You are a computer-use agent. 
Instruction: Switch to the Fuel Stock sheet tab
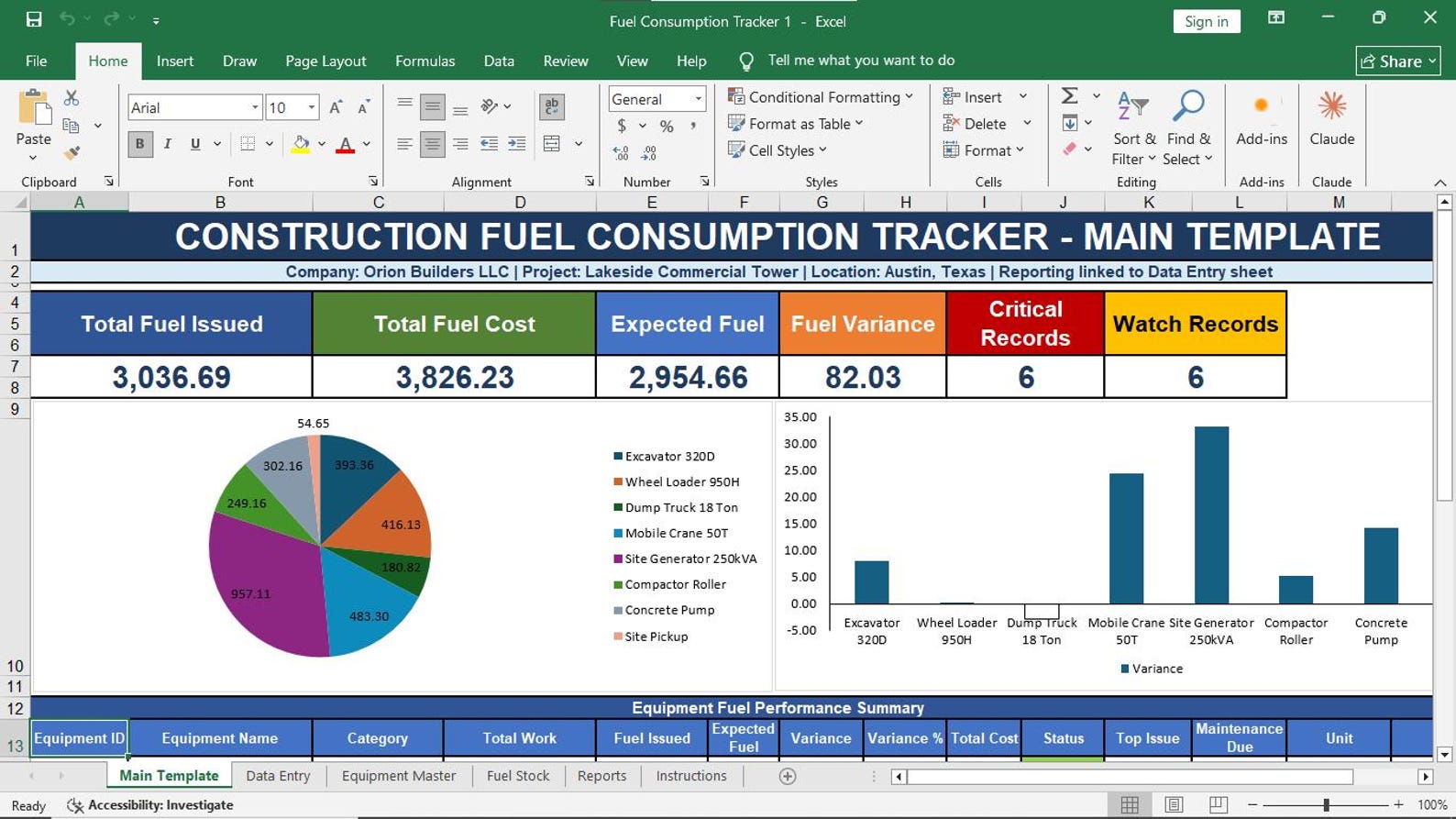click(518, 776)
